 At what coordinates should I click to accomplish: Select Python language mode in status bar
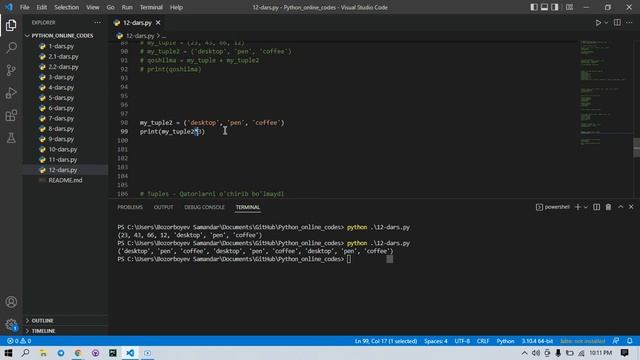point(505,341)
